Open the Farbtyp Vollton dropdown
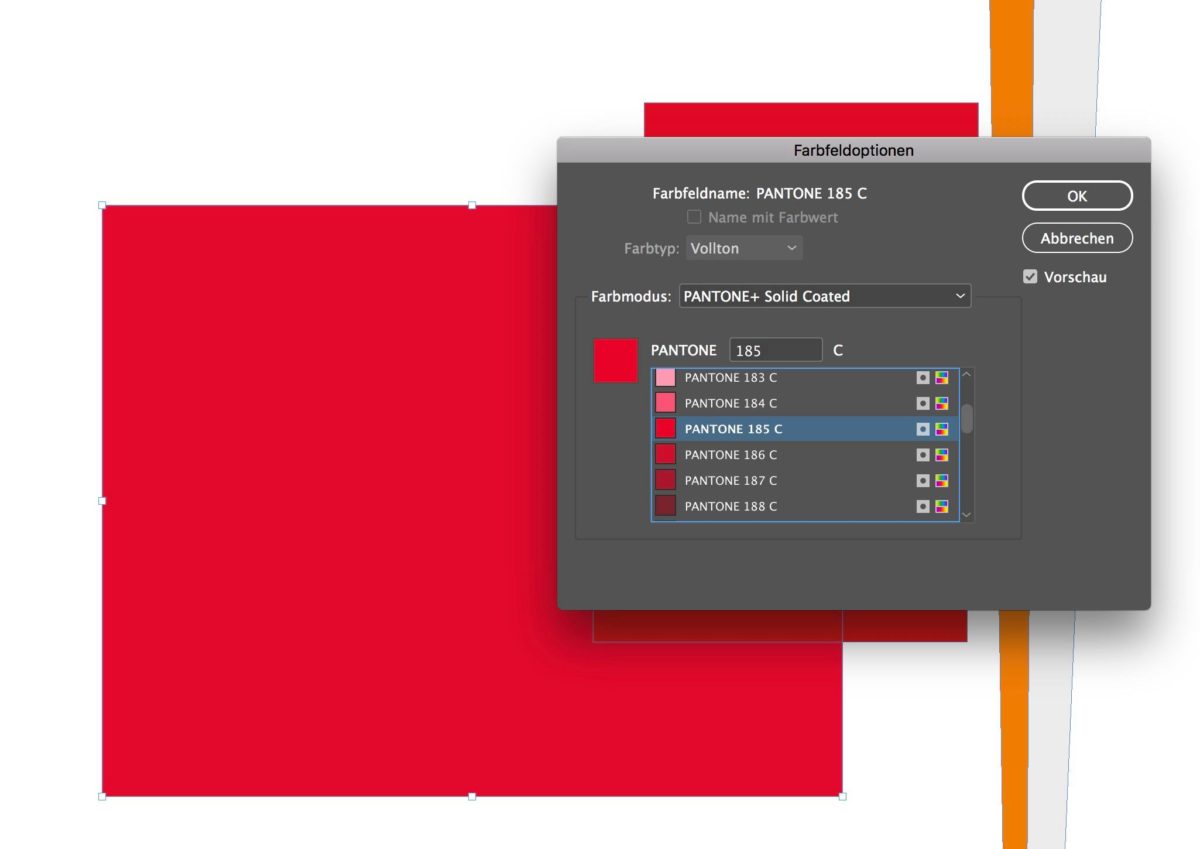 tap(744, 248)
